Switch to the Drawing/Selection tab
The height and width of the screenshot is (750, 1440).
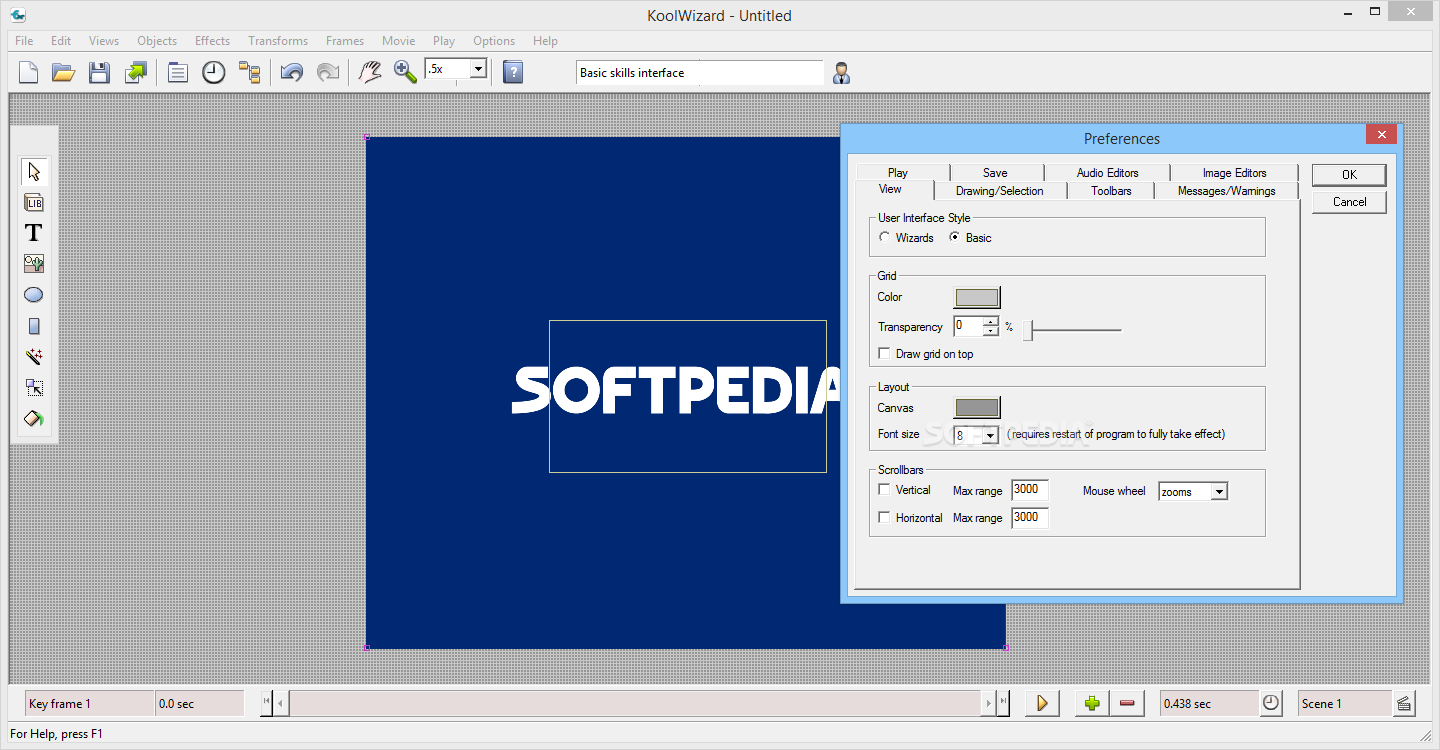point(1000,190)
